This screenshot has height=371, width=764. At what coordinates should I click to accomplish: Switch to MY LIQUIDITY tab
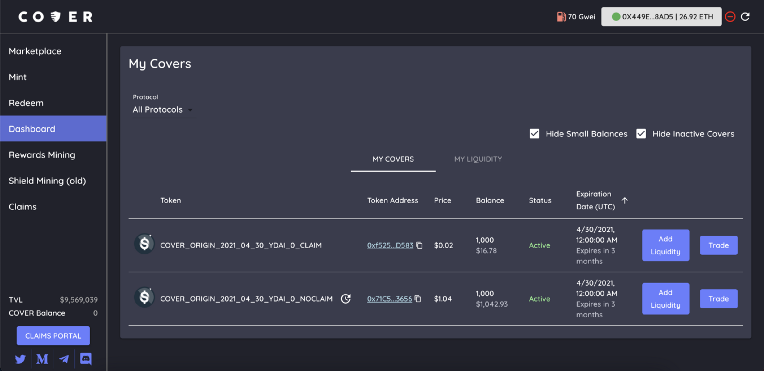pyautogui.click(x=478, y=159)
